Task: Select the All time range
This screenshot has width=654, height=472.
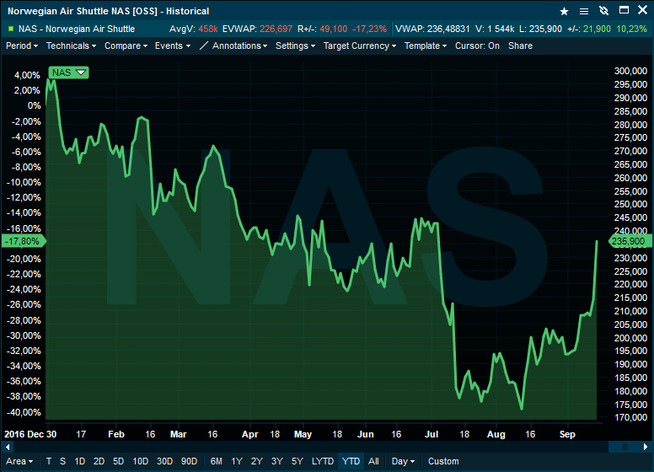Action: point(374,461)
